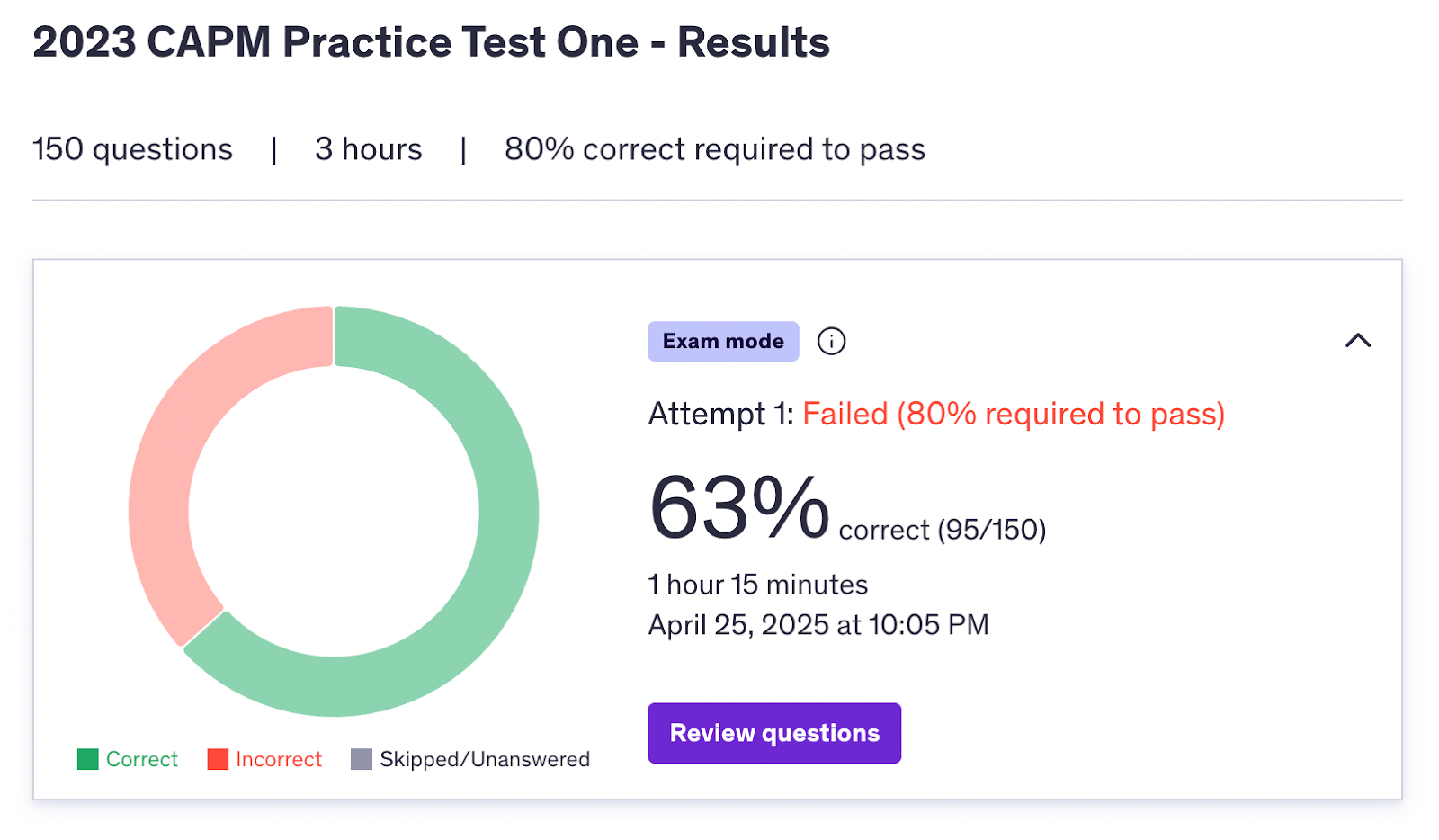Click the Incorrect legend label
The width and height of the screenshot is (1439, 840).
(279, 759)
